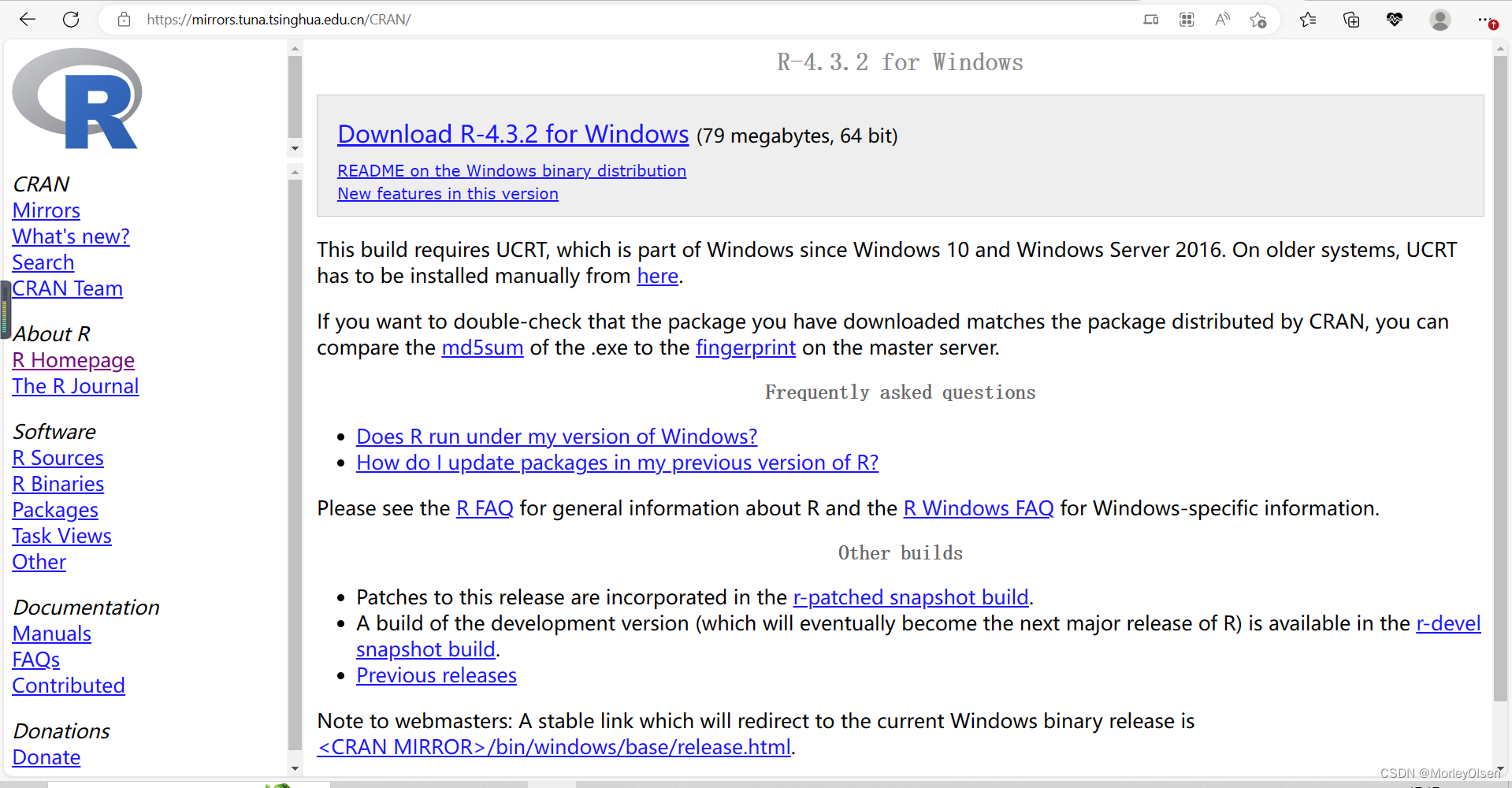The width and height of the screenshot is (1512, 788).
Task: Open the R Homepage link
Action: [x=73, y=360]
